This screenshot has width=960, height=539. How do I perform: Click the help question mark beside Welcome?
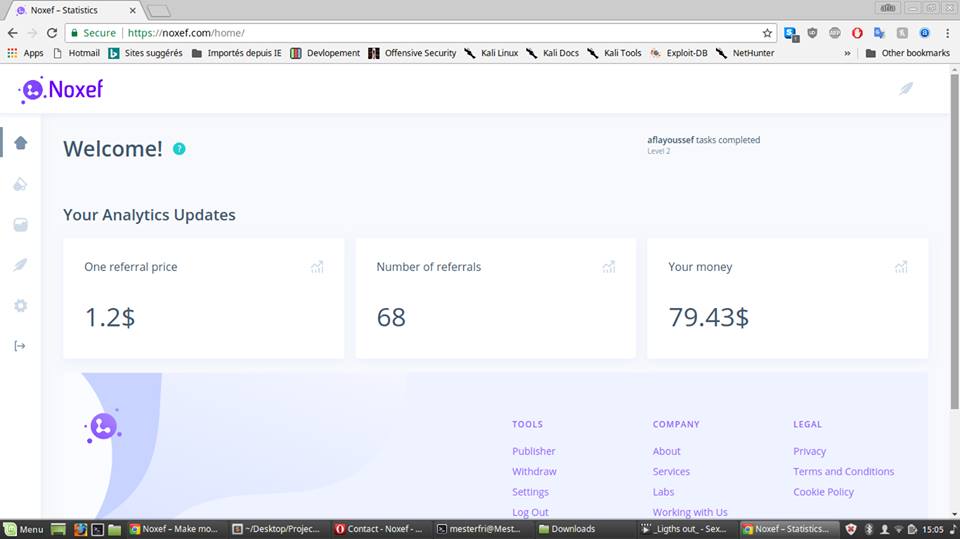179,149
